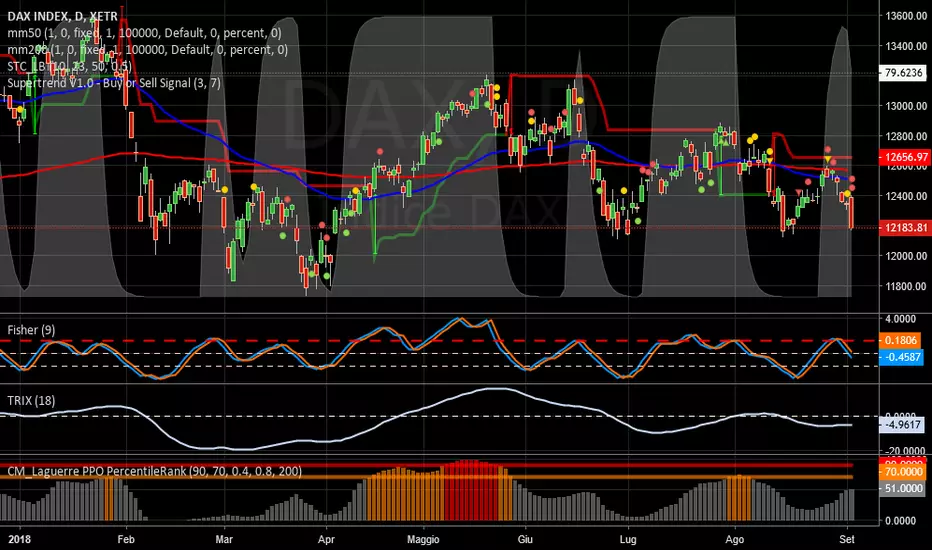Screen dimensions: 932x550
Task: Click the 11800.00 price axis value
Action: (x=906, y=287)
